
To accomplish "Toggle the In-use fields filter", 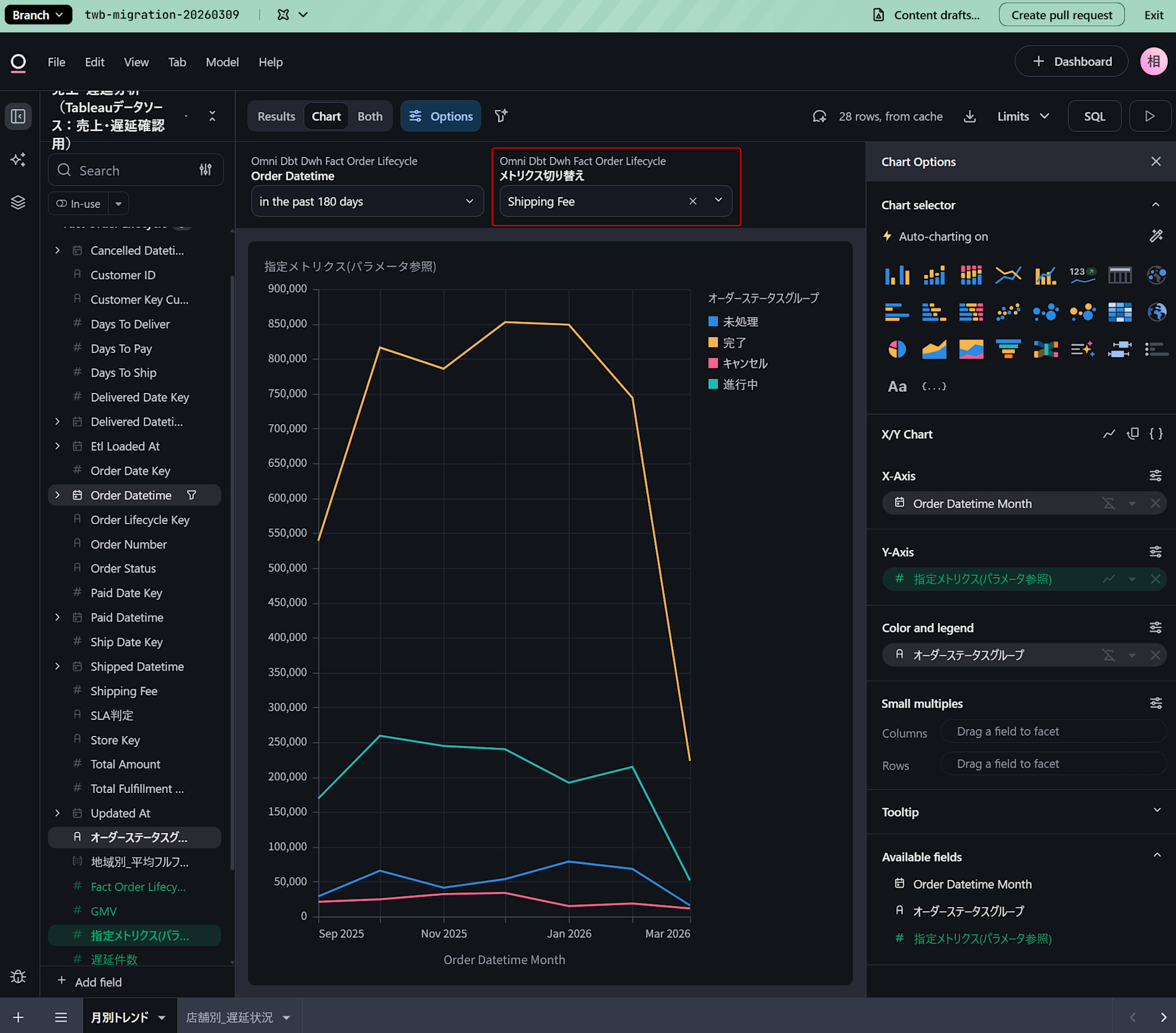I will (78, 204).
